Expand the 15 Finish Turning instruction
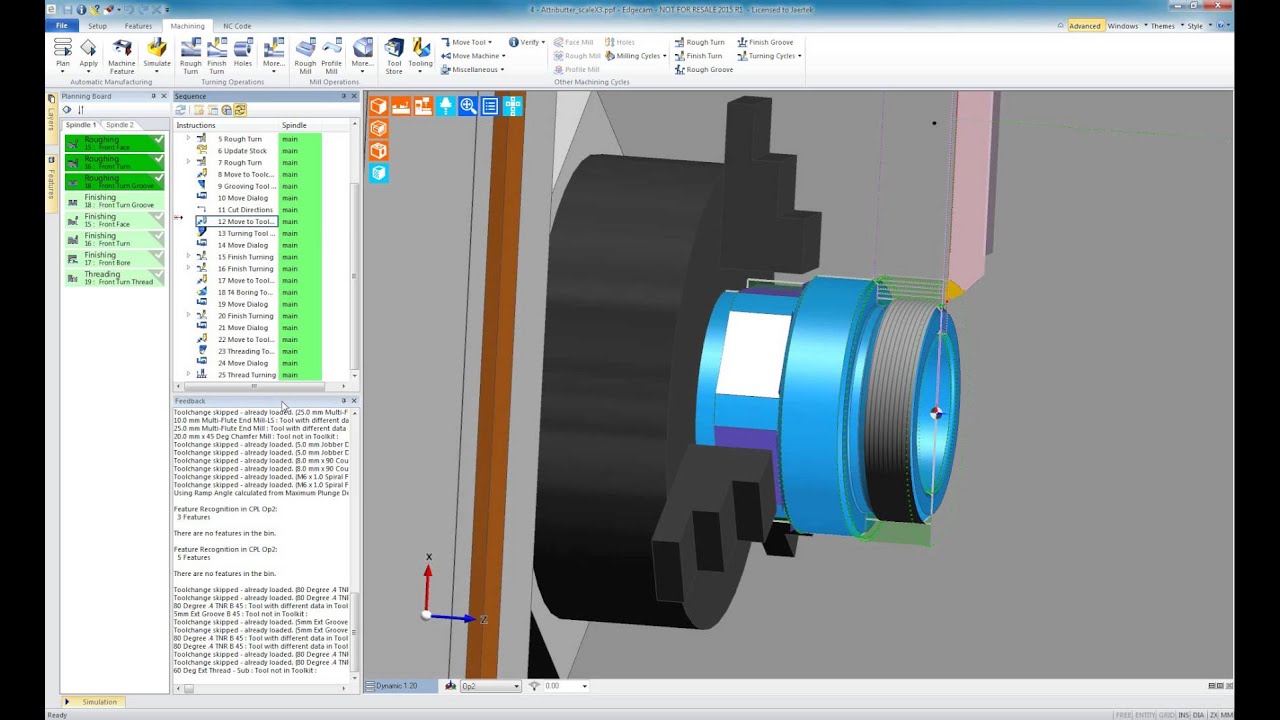The width and height of the screenshot is (1280, 720). tap(188, 257)
